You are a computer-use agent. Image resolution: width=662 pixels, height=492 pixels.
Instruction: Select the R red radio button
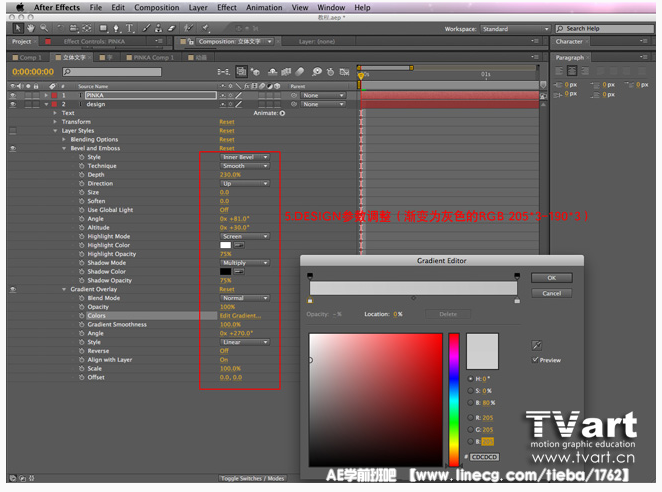click(x=470, y=418)
